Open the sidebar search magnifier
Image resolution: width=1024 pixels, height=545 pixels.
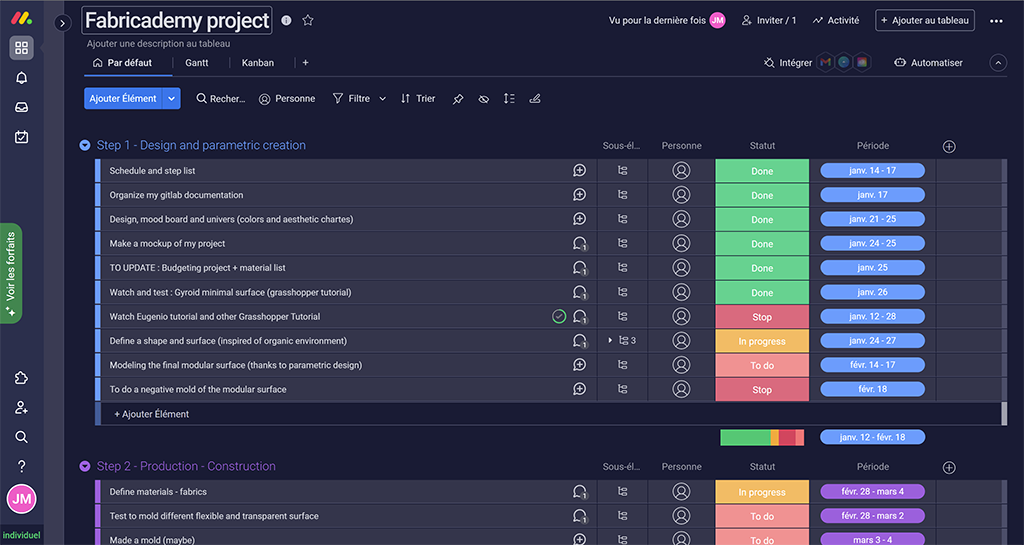click(22, 437)
